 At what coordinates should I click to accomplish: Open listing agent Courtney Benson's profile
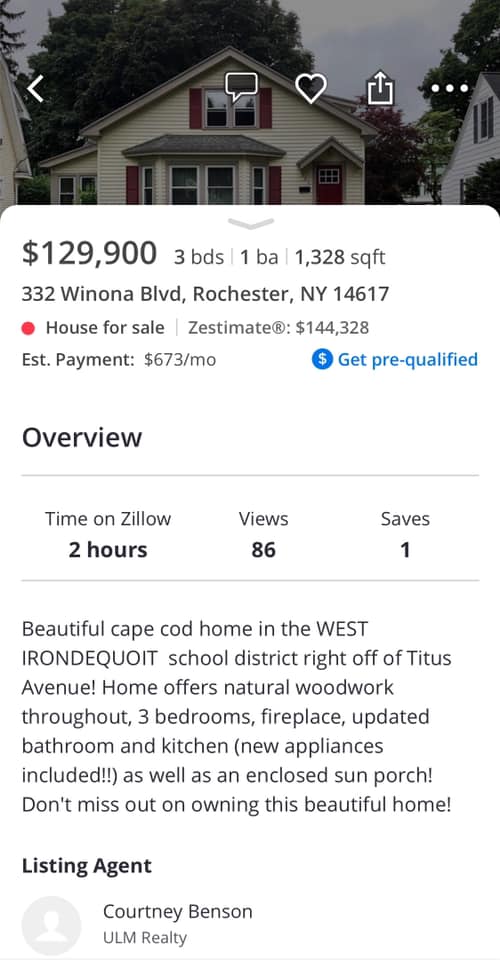(177, 911)
